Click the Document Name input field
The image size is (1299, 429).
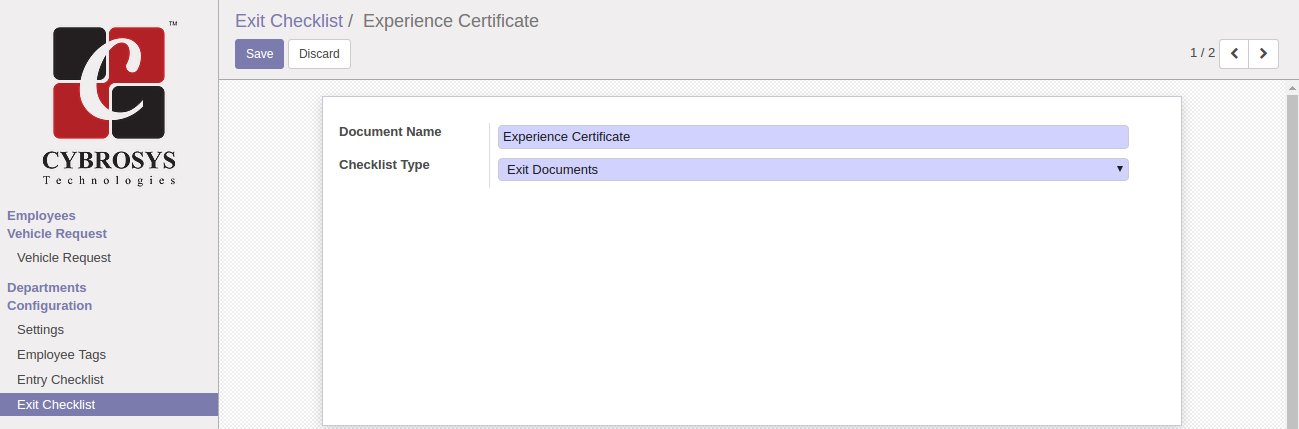[x=812, y=137]
